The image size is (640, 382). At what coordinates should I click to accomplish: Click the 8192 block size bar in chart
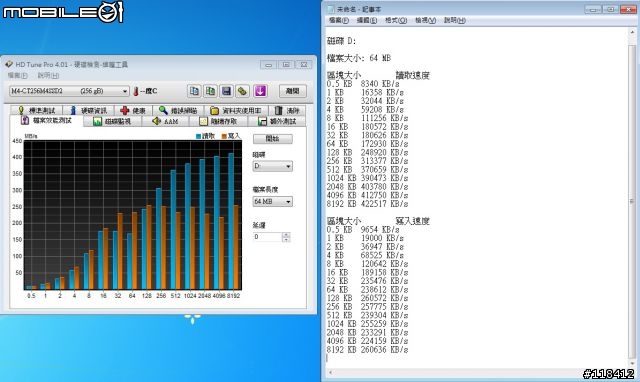233,221
